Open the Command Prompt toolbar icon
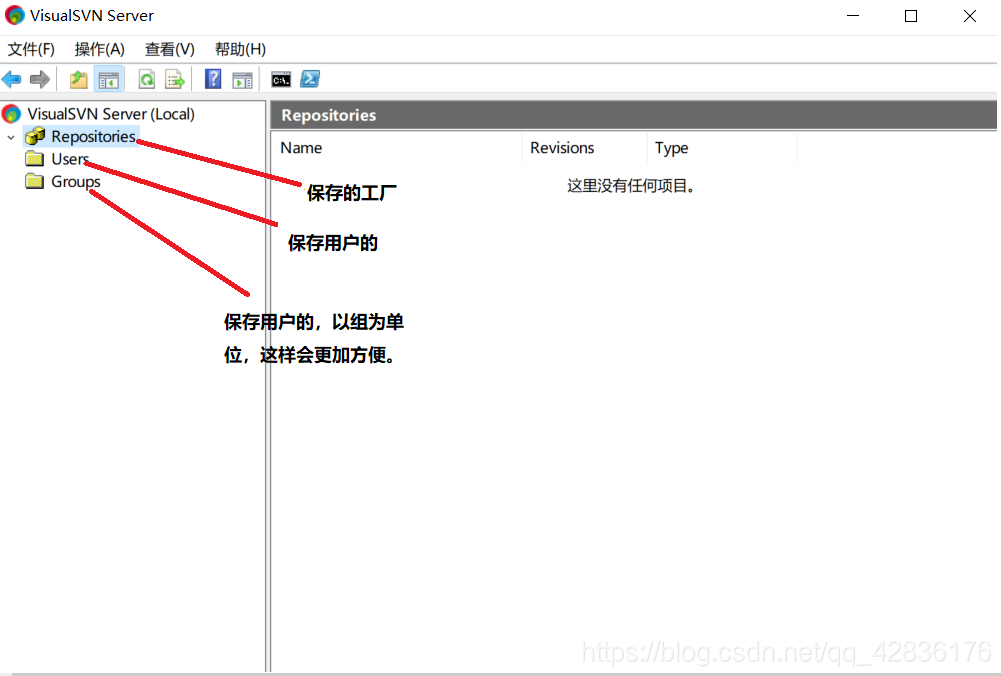 point(282,80)
